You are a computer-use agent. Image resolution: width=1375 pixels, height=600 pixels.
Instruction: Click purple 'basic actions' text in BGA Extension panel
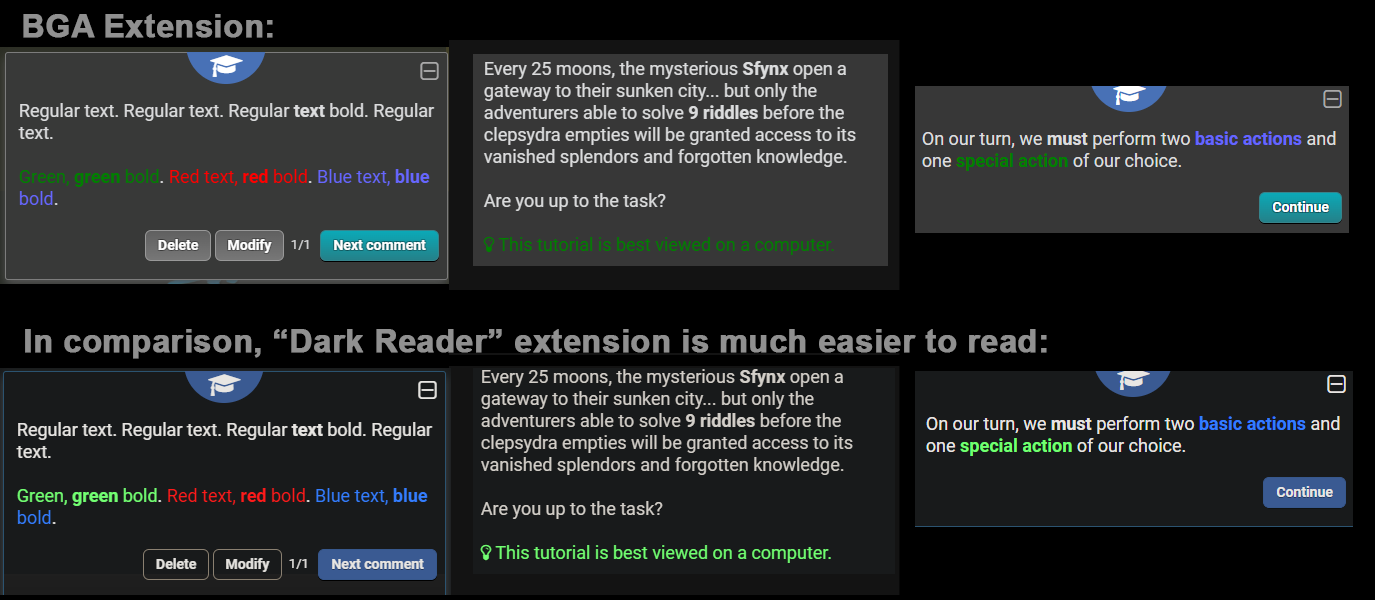coord(1248,139)
